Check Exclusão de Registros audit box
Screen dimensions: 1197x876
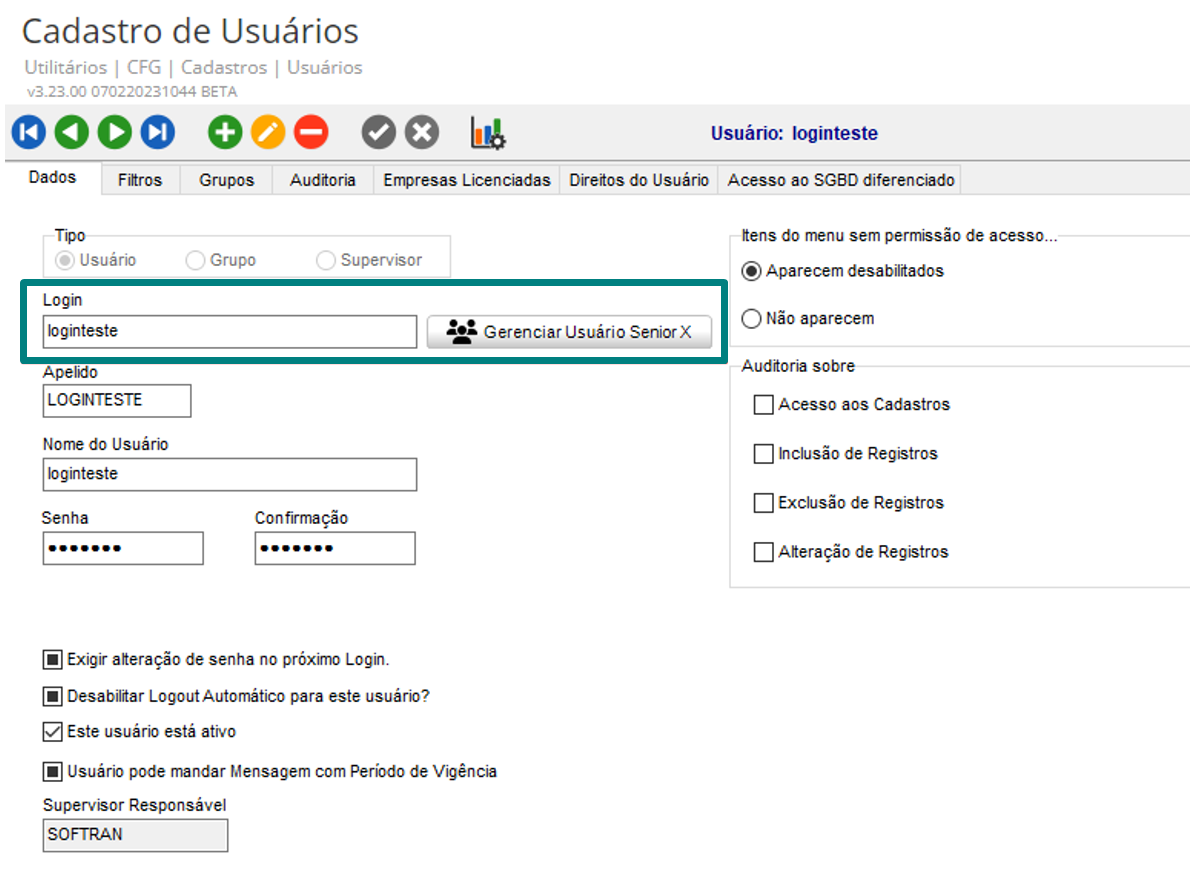[763, 503]
